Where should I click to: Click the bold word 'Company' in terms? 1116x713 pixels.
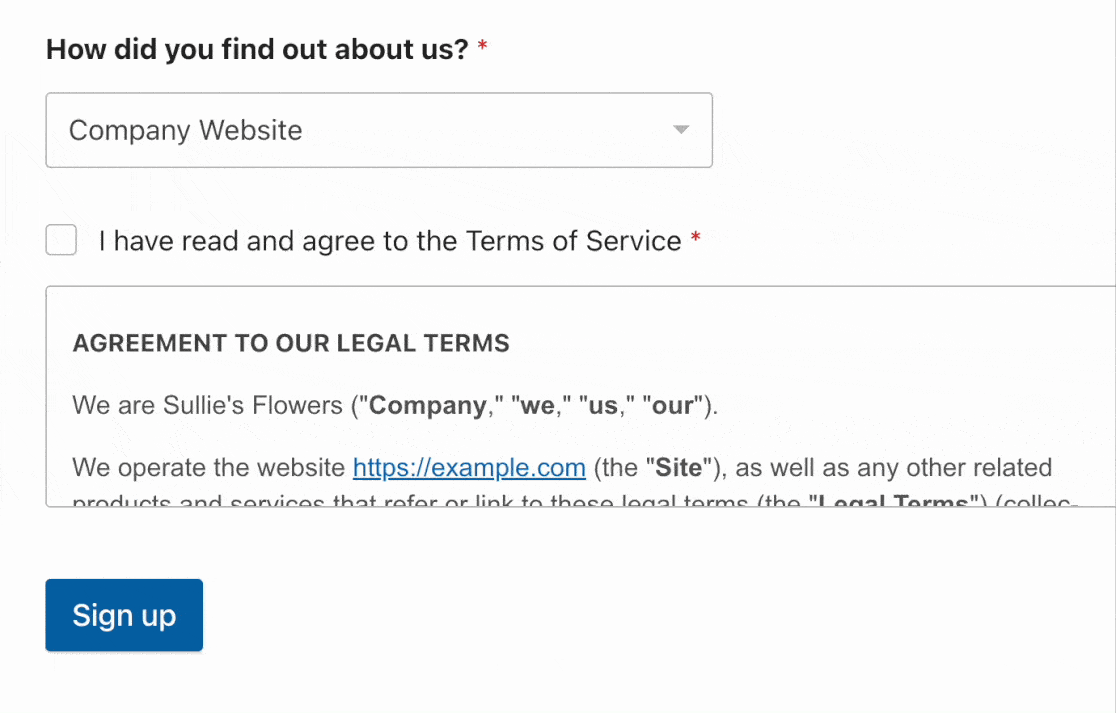428,405
